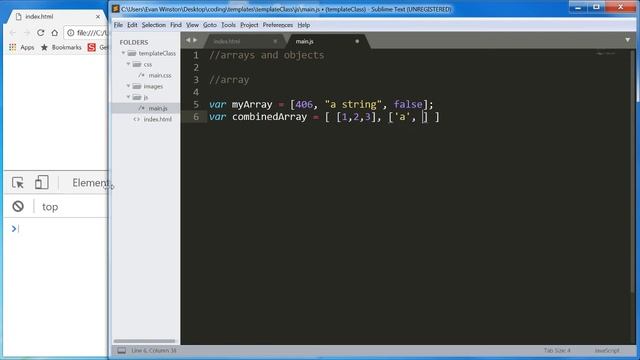Open main.css in the sidebar
Image resolution: width=640 pixels, height=360 pixels.
pos(160,75)
